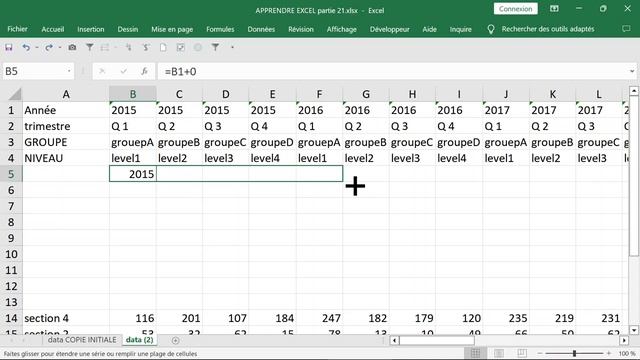The image size is (640, 360).
Task: Open the Inquire tab
Action: 460,29
